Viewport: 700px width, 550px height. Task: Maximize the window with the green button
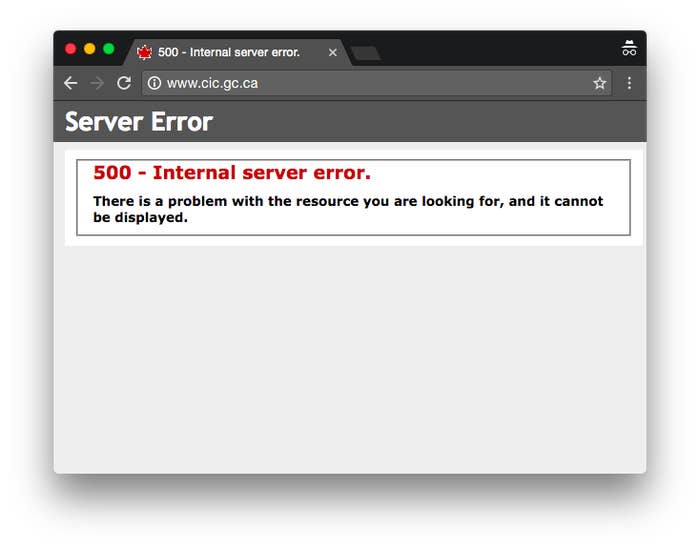coord(108,49)
